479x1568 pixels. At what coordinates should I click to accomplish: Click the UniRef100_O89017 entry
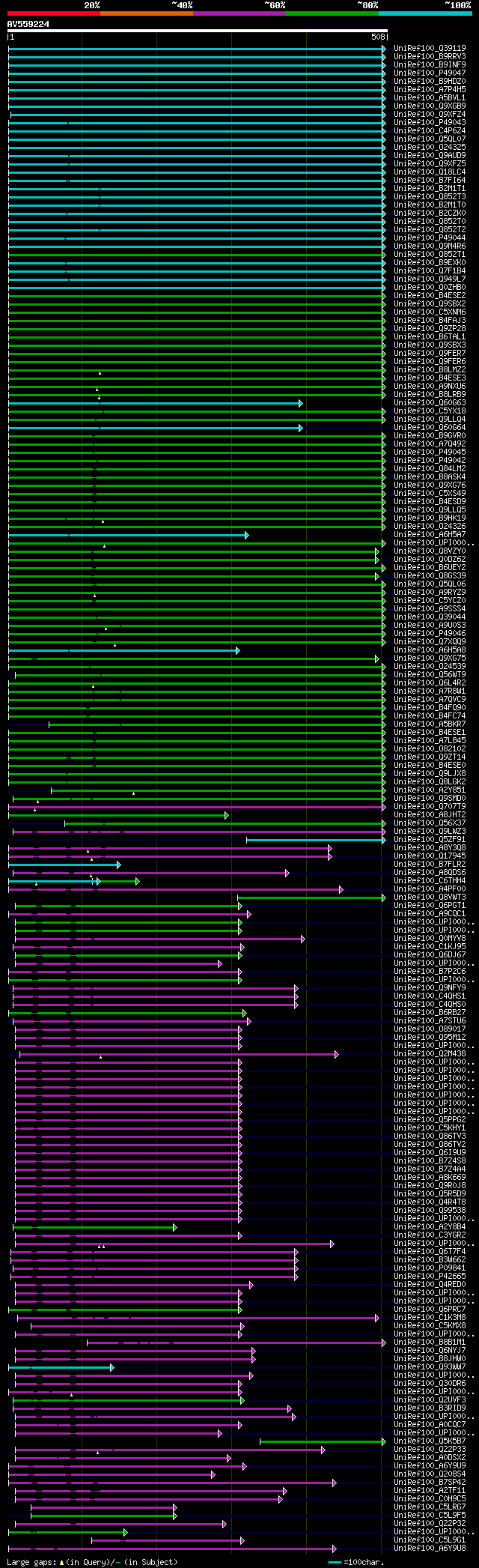[x=430, y=1029]
